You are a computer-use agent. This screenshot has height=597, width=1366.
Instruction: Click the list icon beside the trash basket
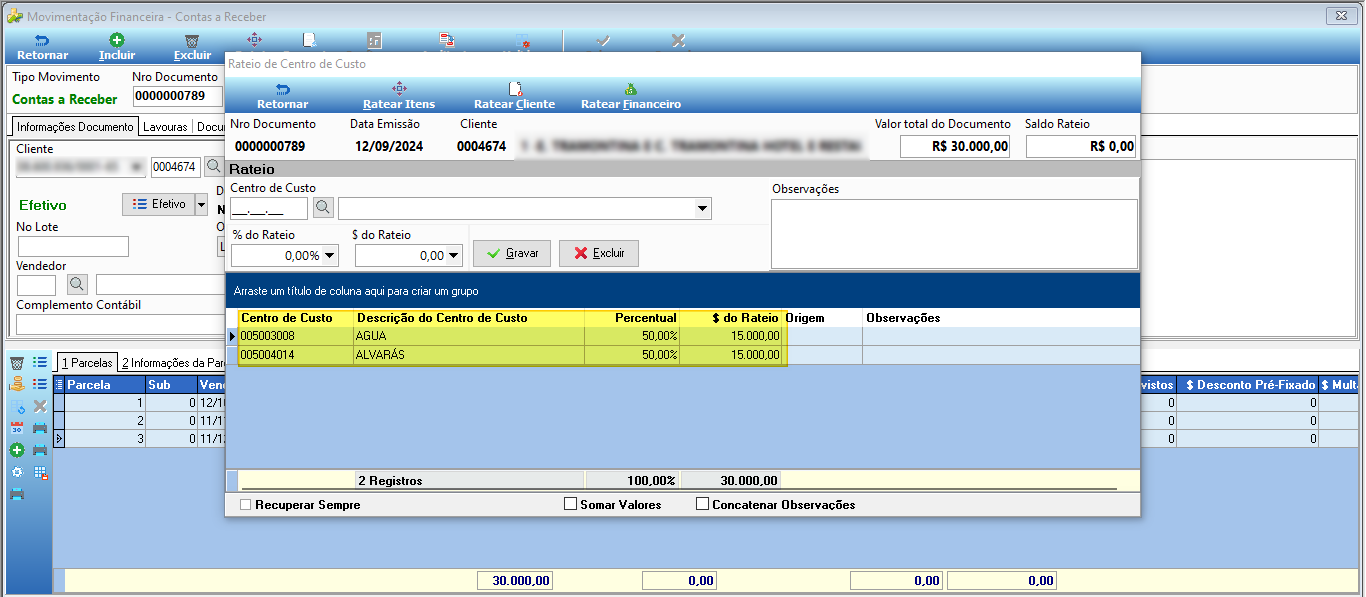[x=40, y=362]
